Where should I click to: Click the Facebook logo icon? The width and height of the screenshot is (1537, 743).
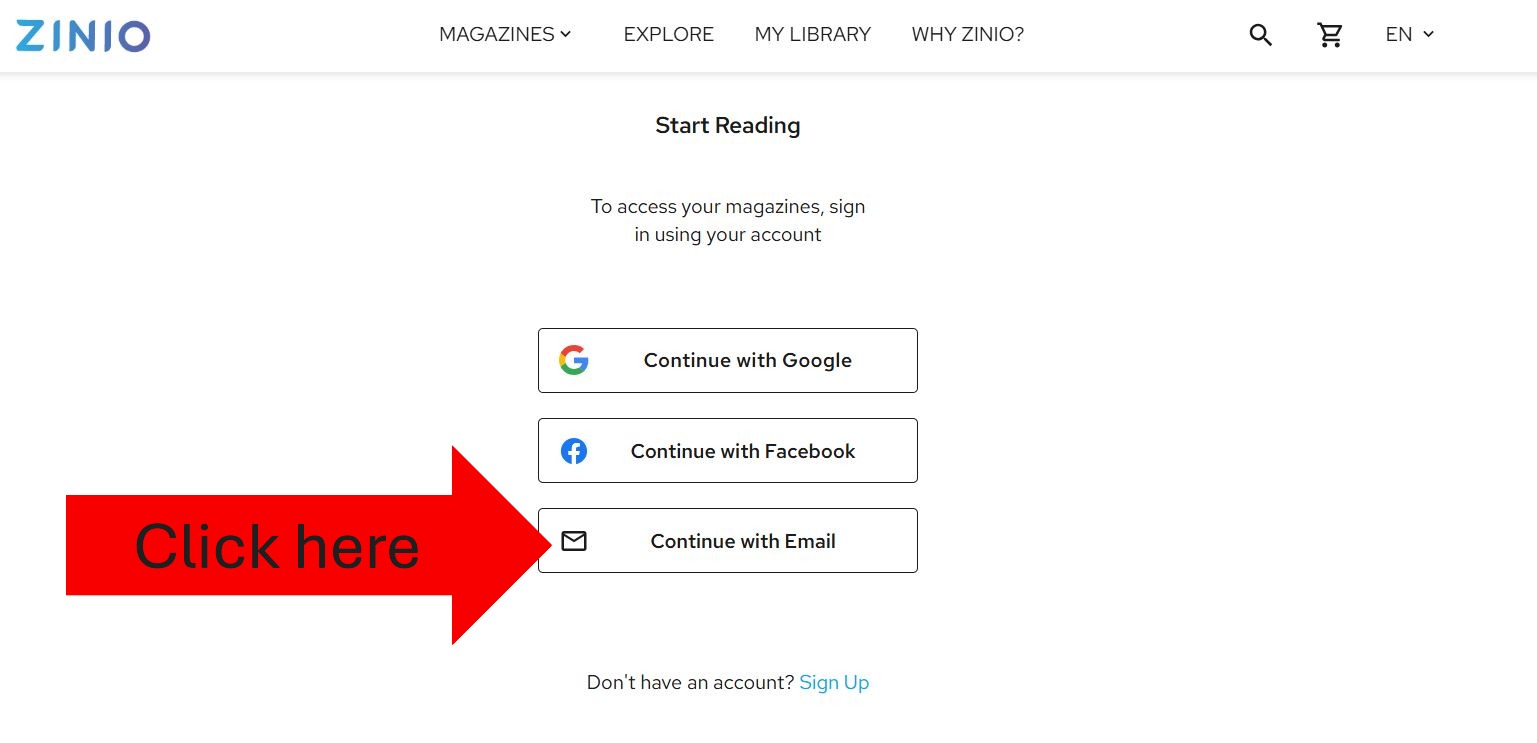tap(573, 451)
